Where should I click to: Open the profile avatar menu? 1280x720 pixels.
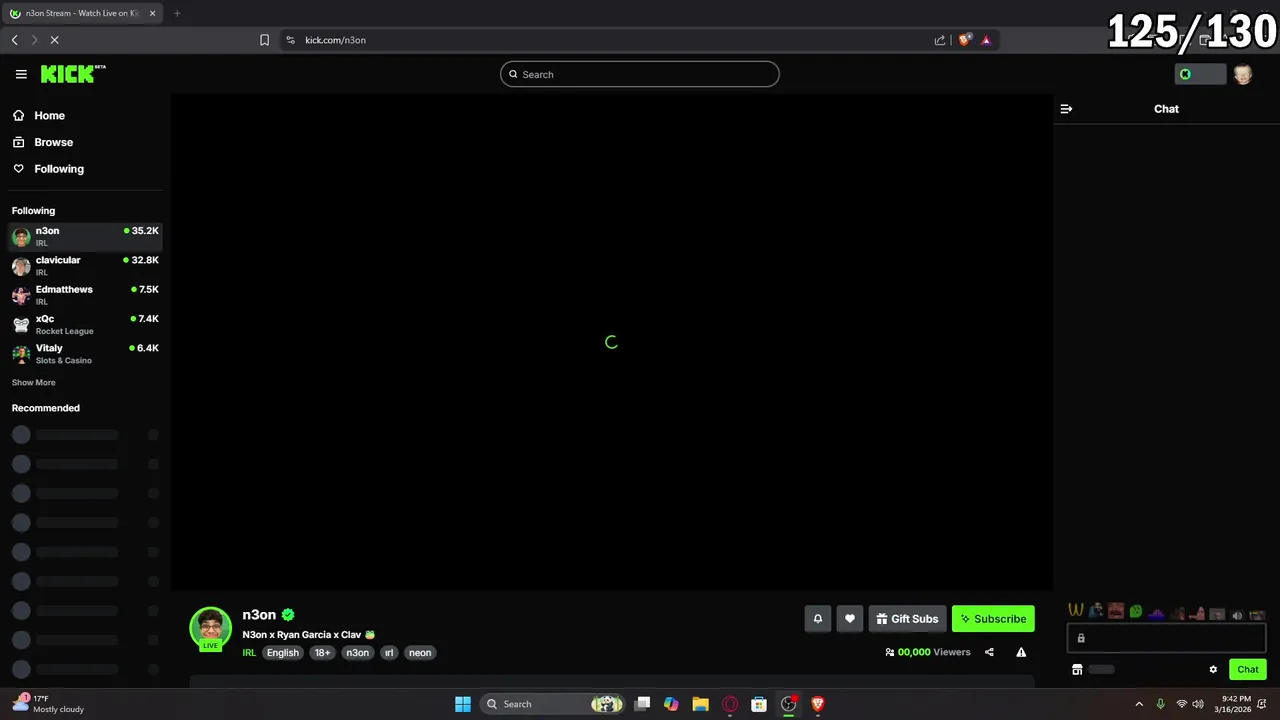1243,74
